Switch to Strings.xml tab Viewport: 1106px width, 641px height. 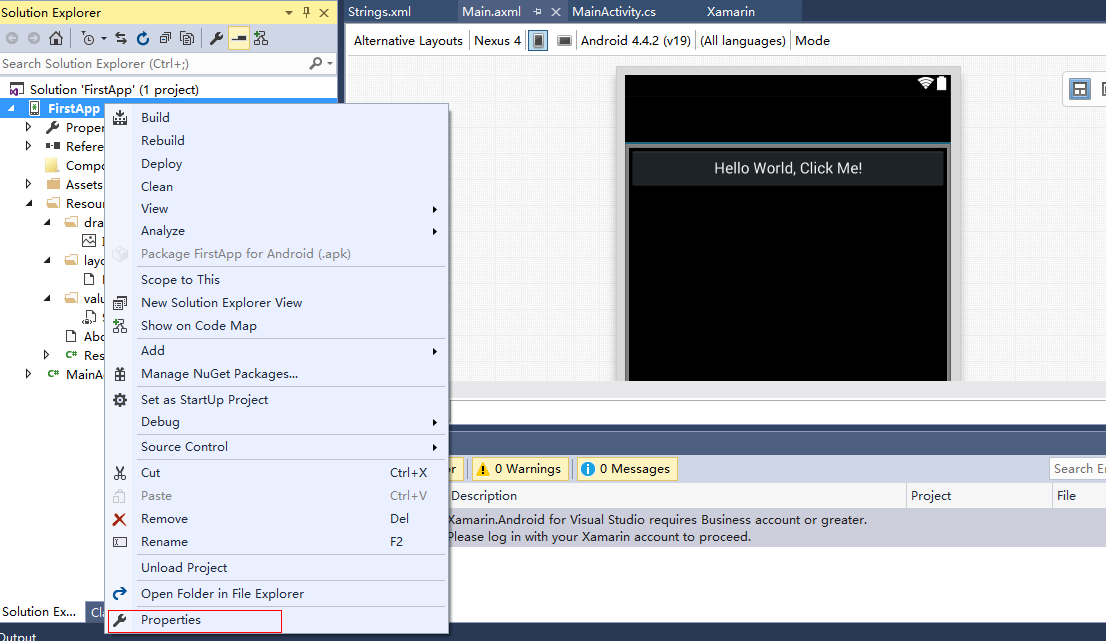[379, 12]
